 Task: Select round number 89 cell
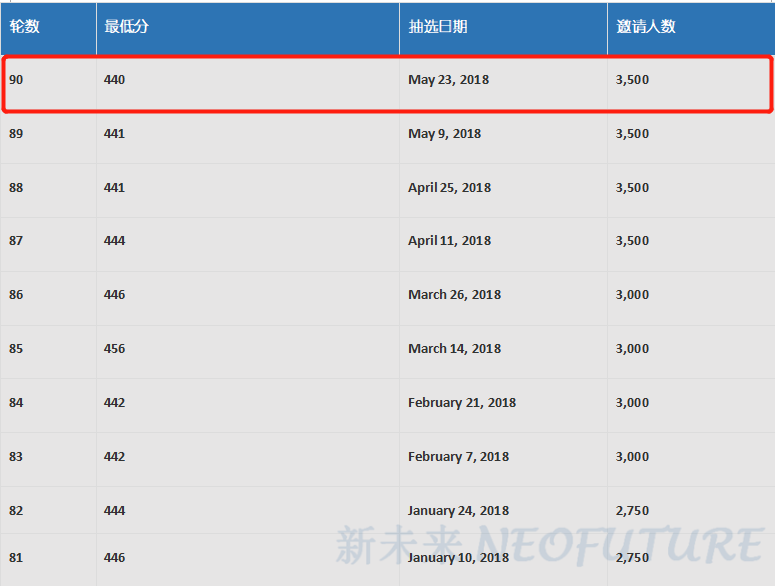(x=17, y=134)
